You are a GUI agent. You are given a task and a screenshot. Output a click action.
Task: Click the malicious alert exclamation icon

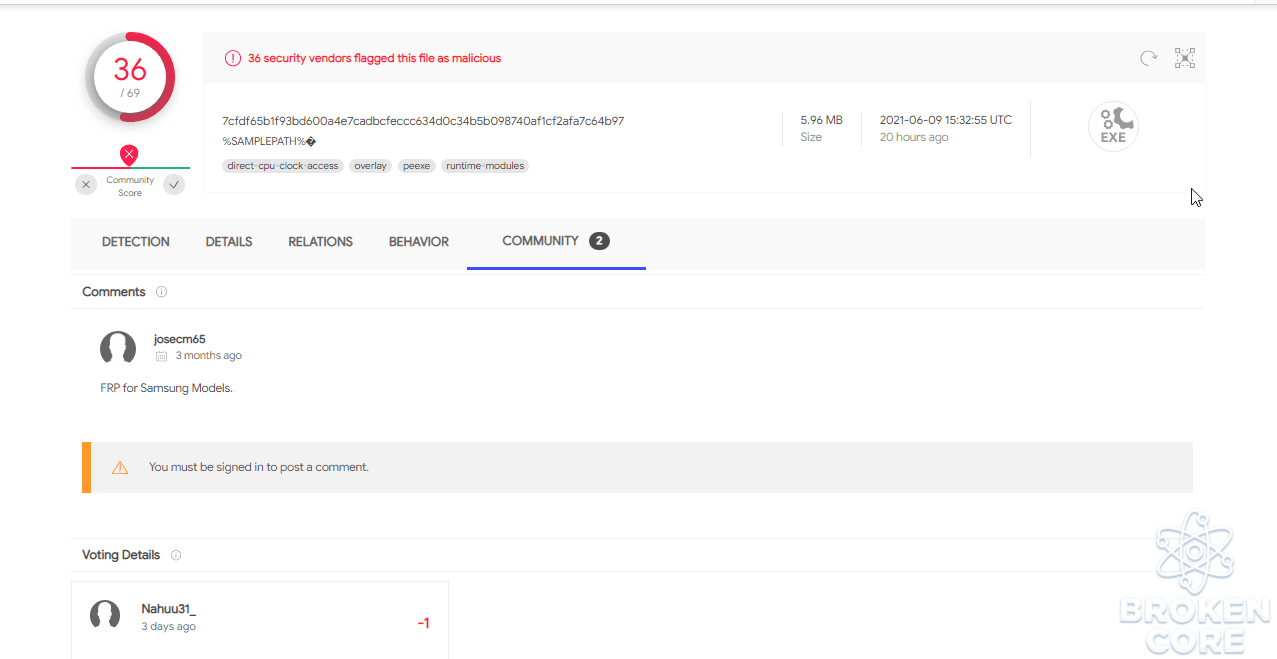pos(232,58)
